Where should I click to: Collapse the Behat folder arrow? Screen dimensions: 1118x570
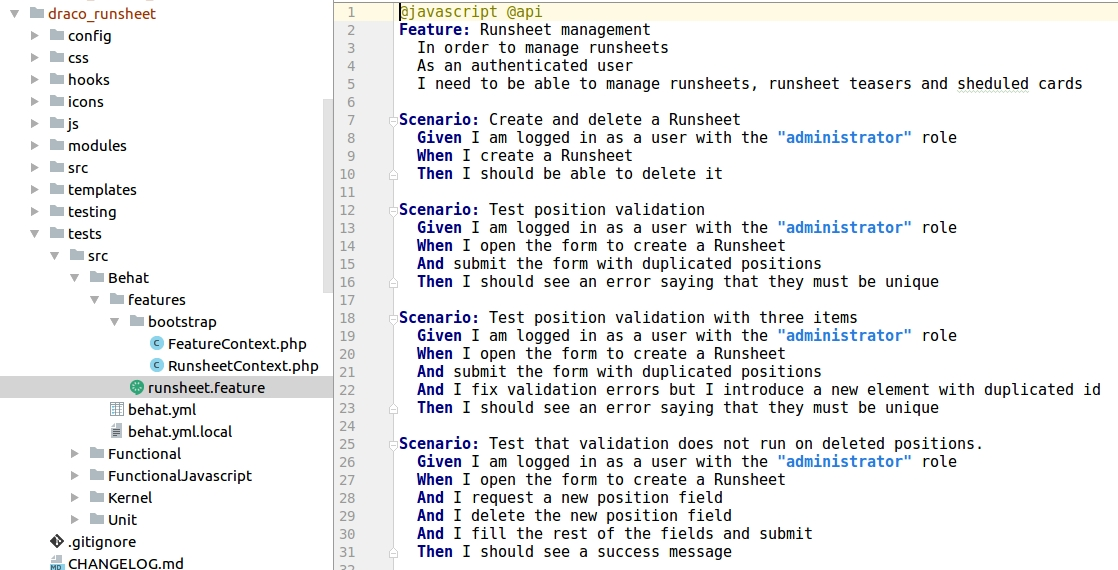[x=75, y=278]
